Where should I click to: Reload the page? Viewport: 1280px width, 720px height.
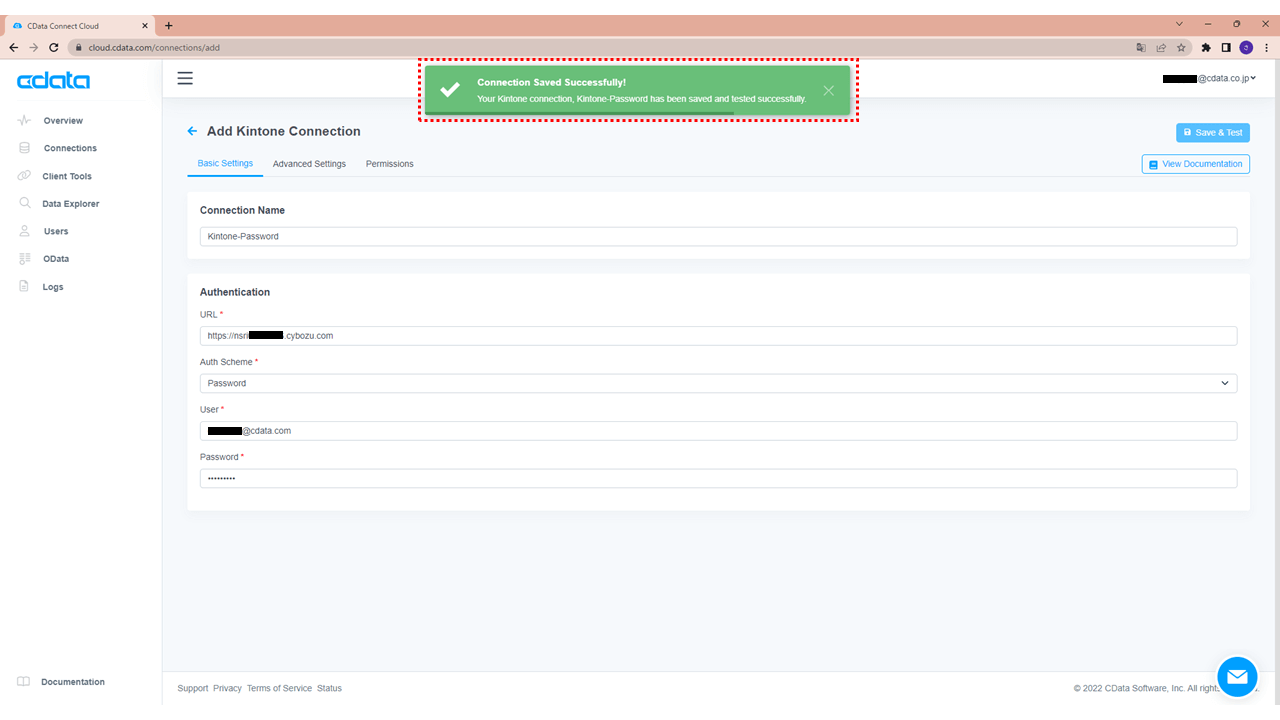[x=53, y=47]
